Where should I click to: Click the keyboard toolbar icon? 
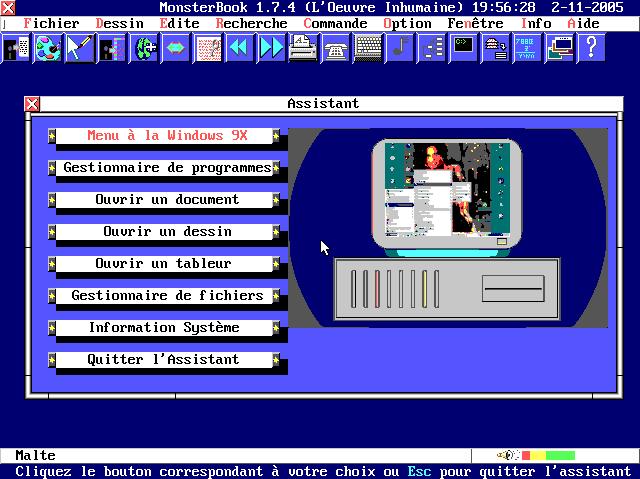tap(368, 48)
